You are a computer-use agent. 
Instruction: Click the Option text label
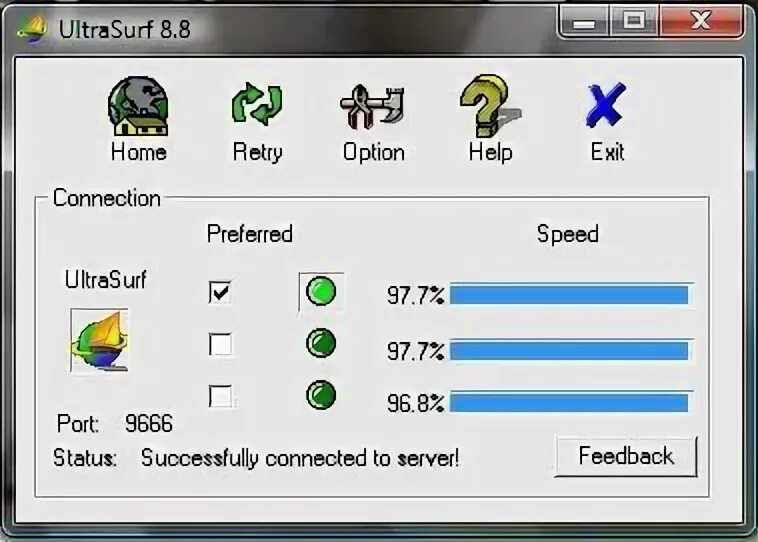point(374,152)
